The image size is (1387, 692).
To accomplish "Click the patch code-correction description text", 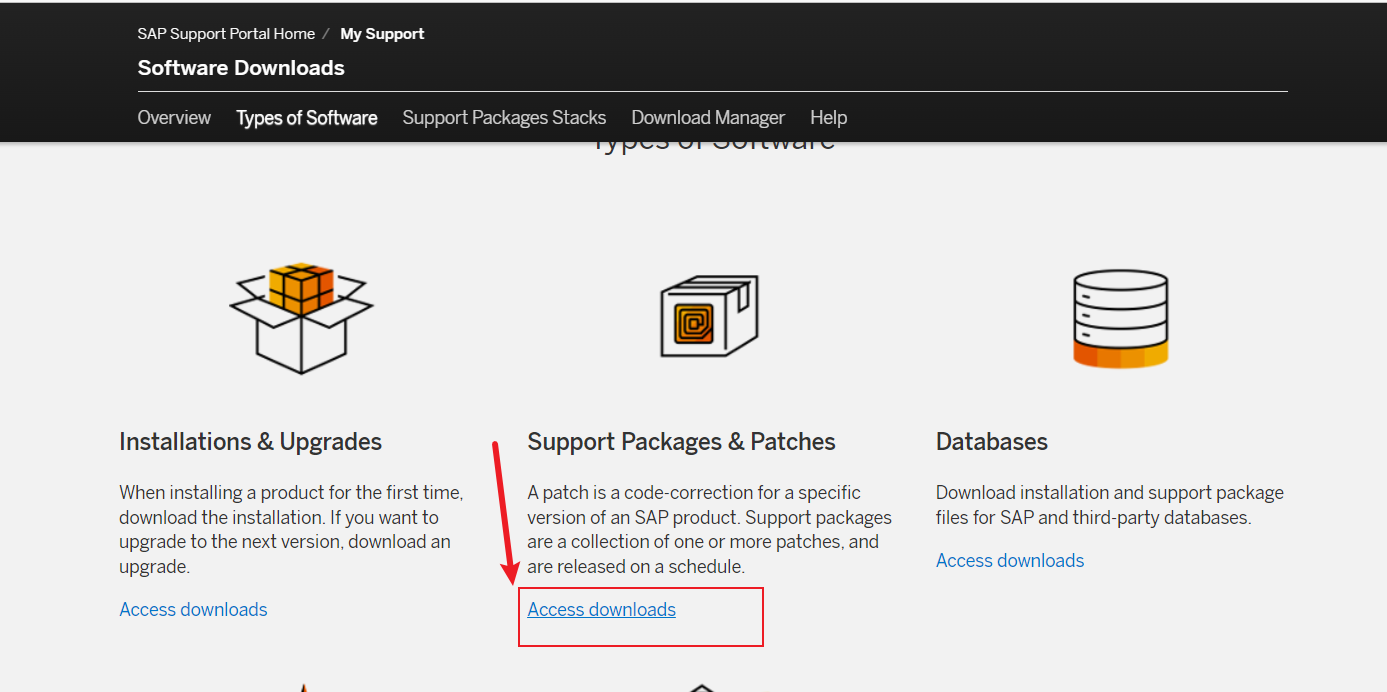I will click(x=709, y=529).
